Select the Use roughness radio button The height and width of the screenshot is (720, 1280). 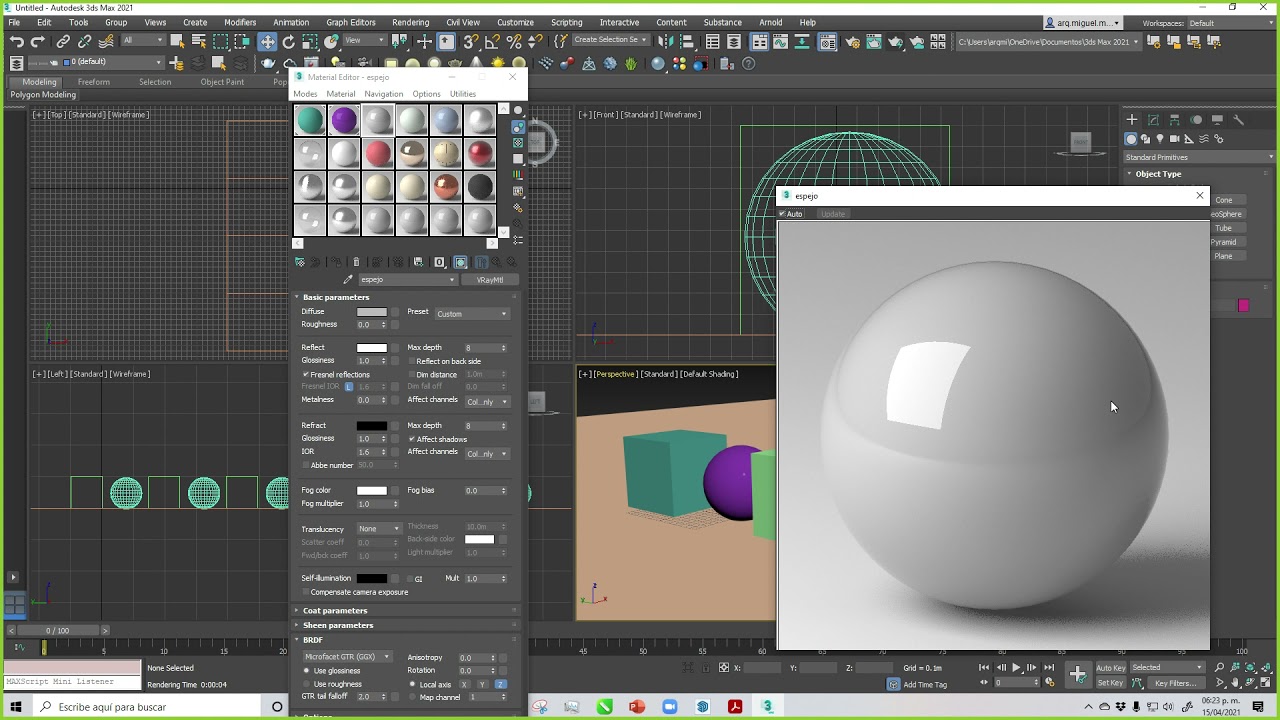(306, 684)
